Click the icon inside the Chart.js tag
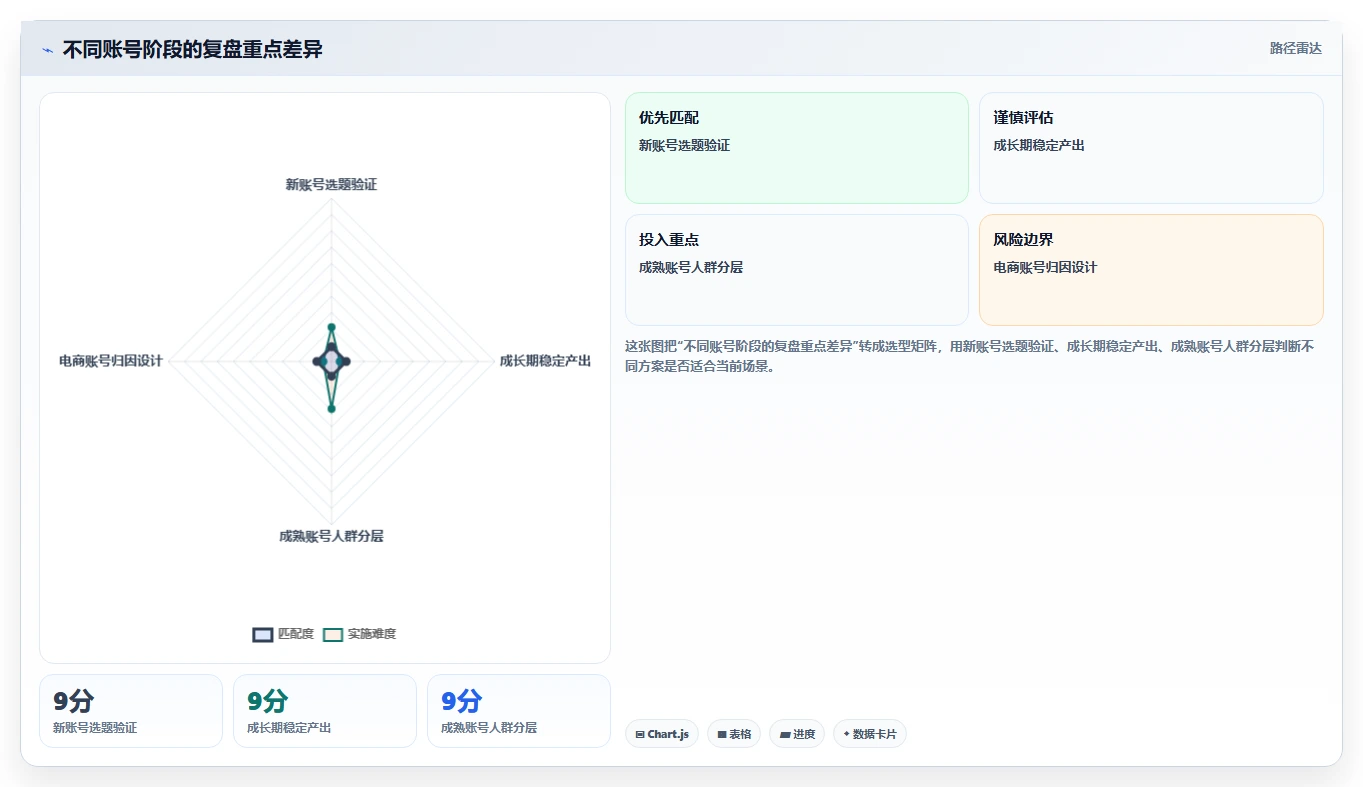Image resolution: width=1363 pixels, height=787 pixels. [x=640, y=735]
